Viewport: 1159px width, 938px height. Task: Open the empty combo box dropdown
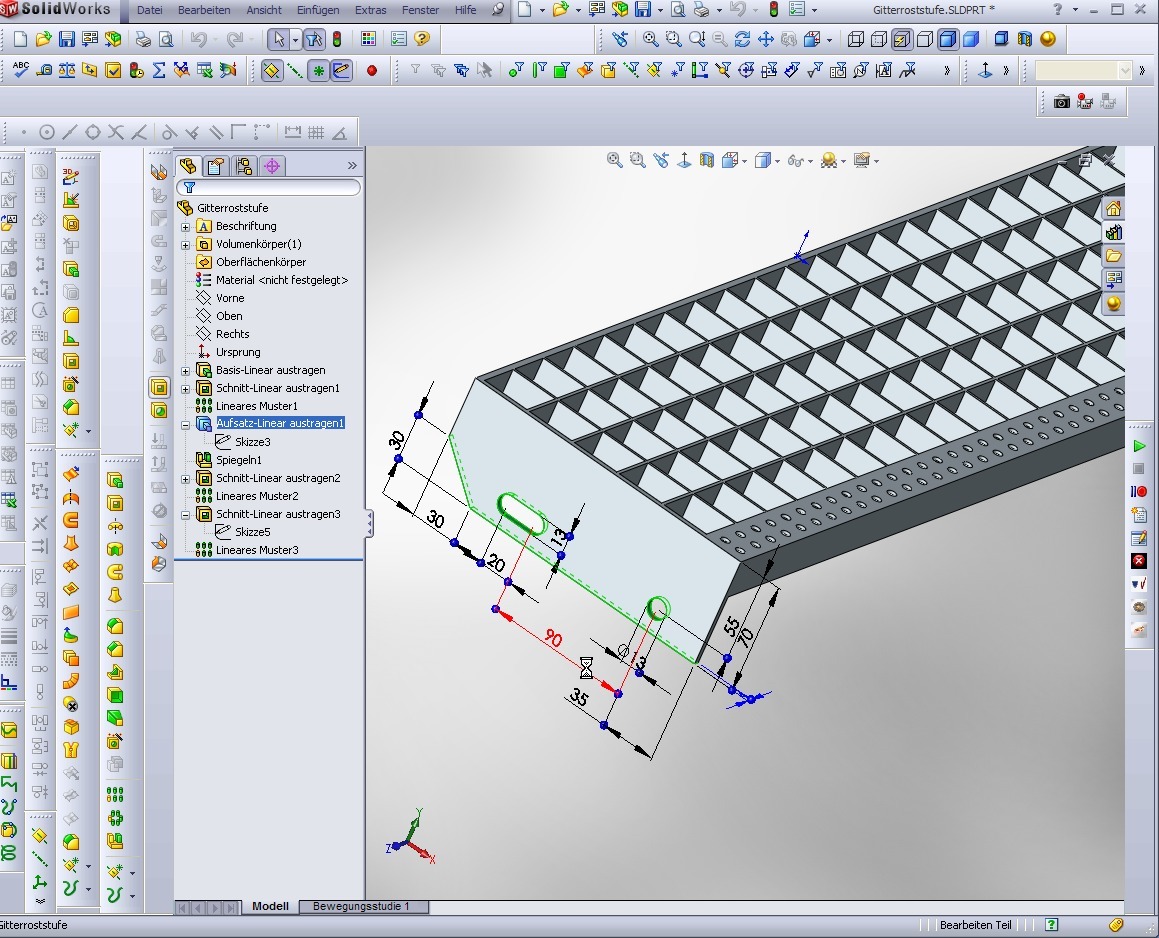(1125, 71)
